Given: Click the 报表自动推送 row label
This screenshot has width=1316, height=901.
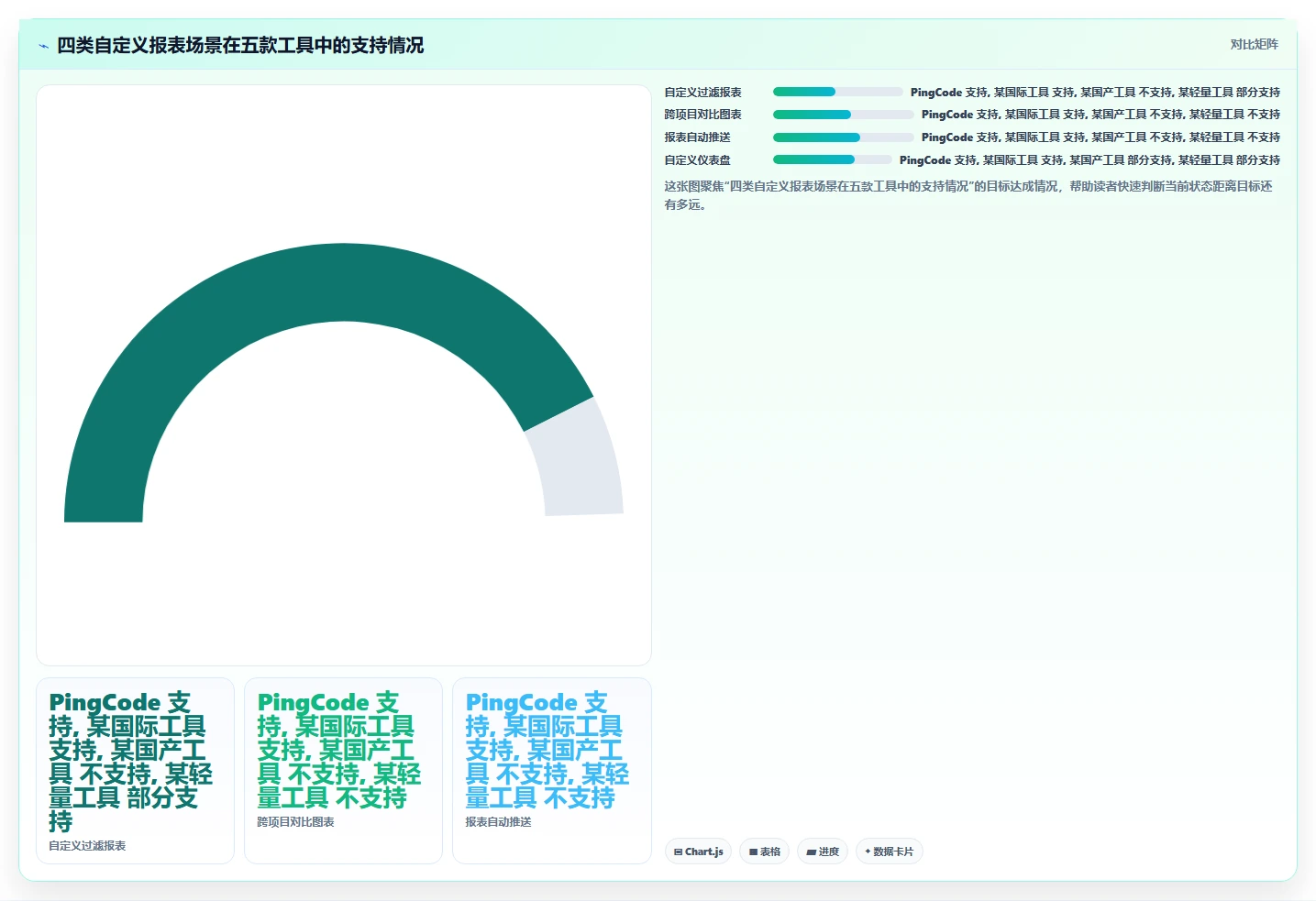Looking at the screenshot, I should pyautogui.click(x=698, y=137).
